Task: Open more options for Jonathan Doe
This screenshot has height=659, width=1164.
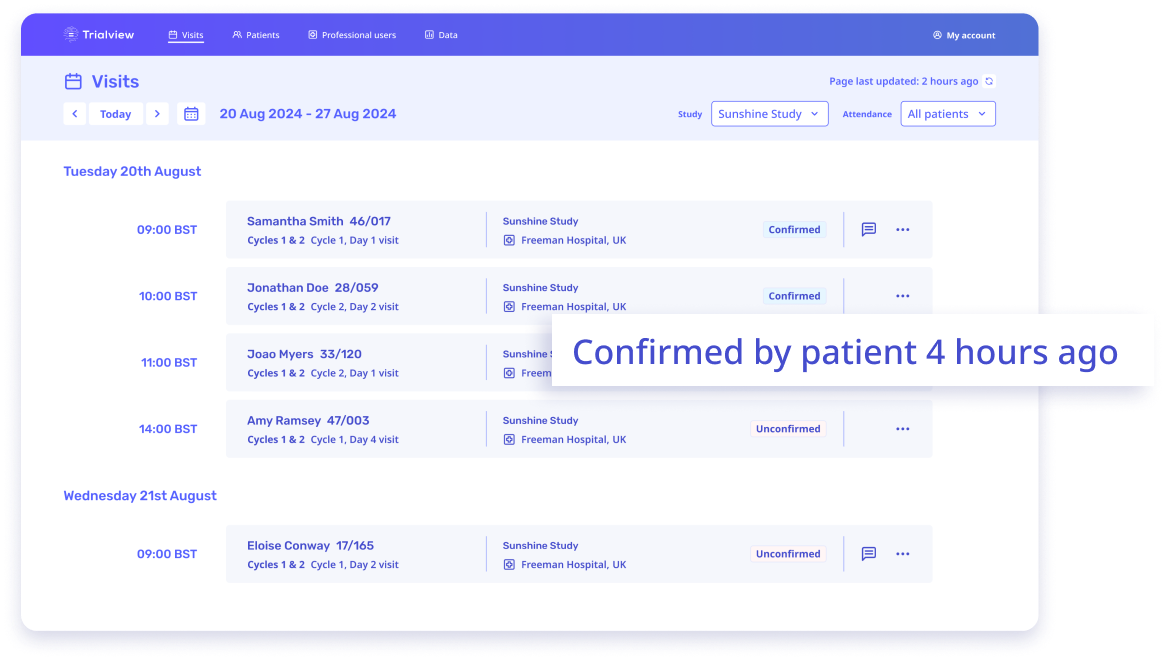Action: pos(903,296)
